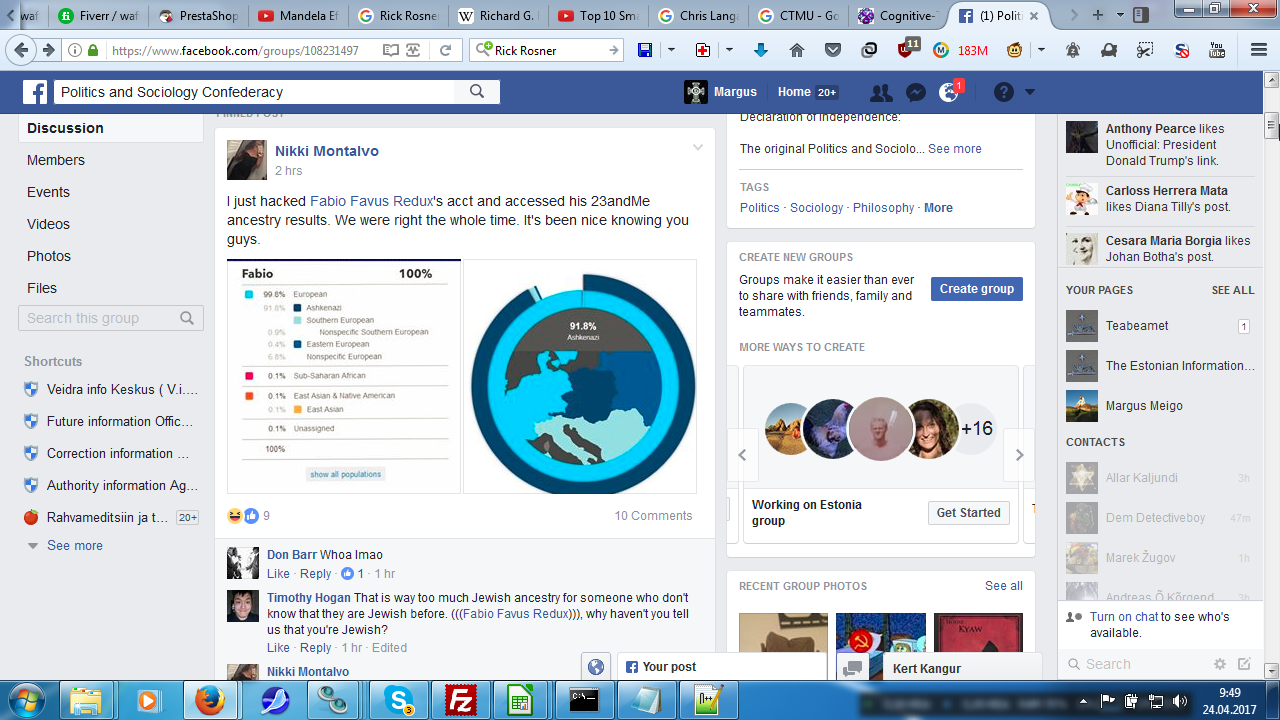Open the Members section
Image resolution: width=1280 pixels, height=720 pixels.
coord(56,160)
